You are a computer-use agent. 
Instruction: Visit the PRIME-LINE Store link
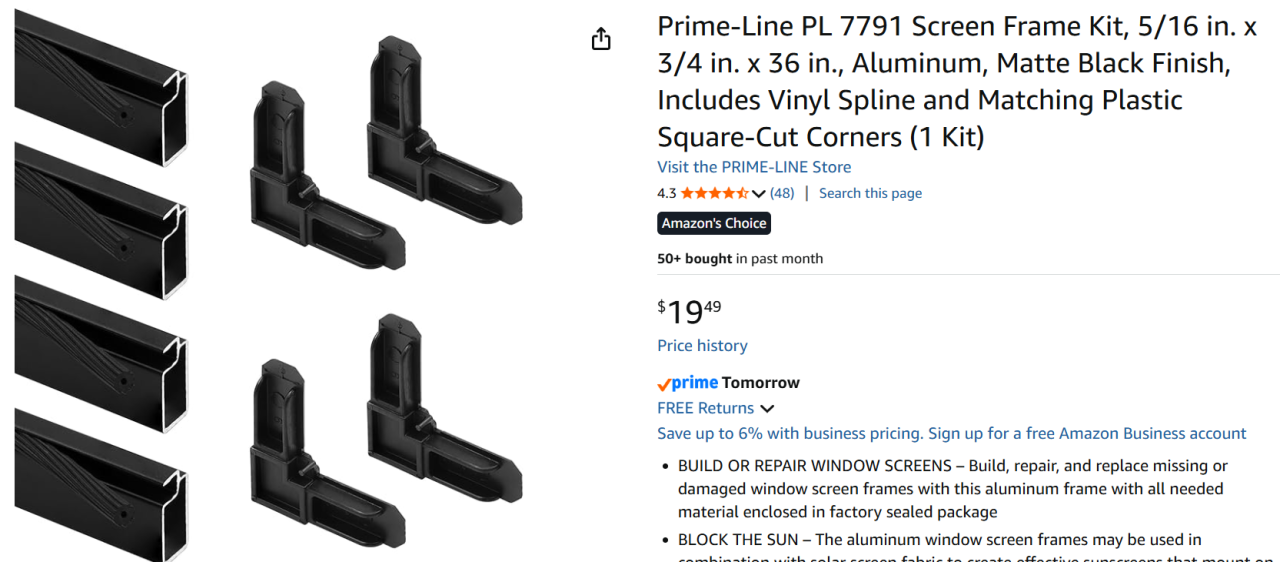[754, 167]
